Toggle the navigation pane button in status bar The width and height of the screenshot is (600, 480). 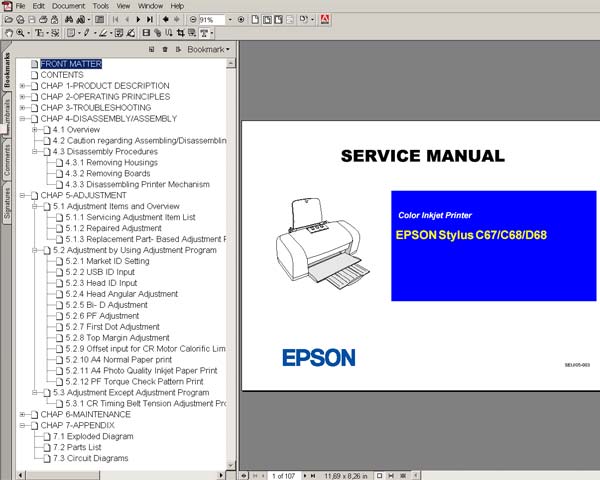(244, 476)
